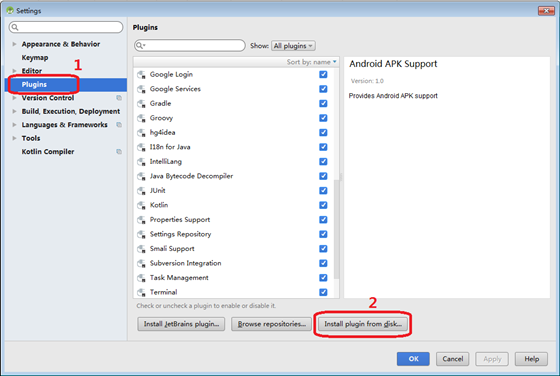Click the I18n for Java plugin icon
This screenshot has height=376, width=560.
(141, 147)
